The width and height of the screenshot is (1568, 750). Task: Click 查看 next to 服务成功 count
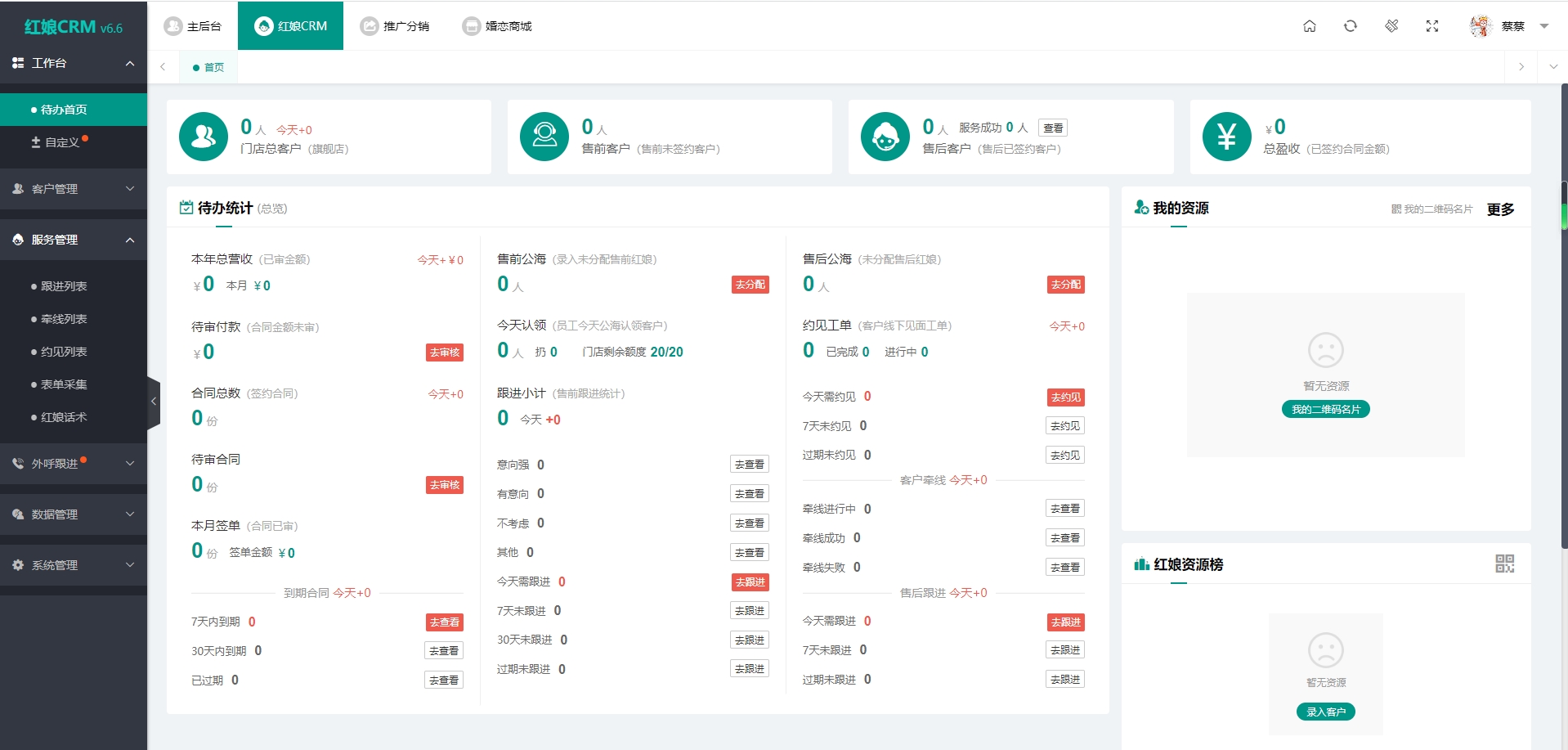point(1053,128)
